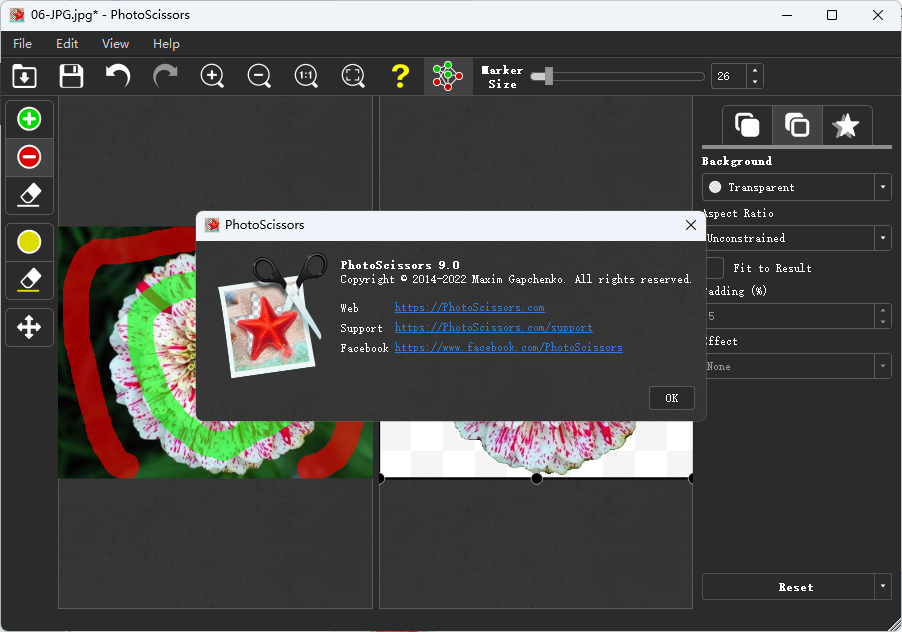This screenshot has height=632, width=902.
Task: Open an image file with the load icon
Action: pyautogui.click(x=24, y=76)
